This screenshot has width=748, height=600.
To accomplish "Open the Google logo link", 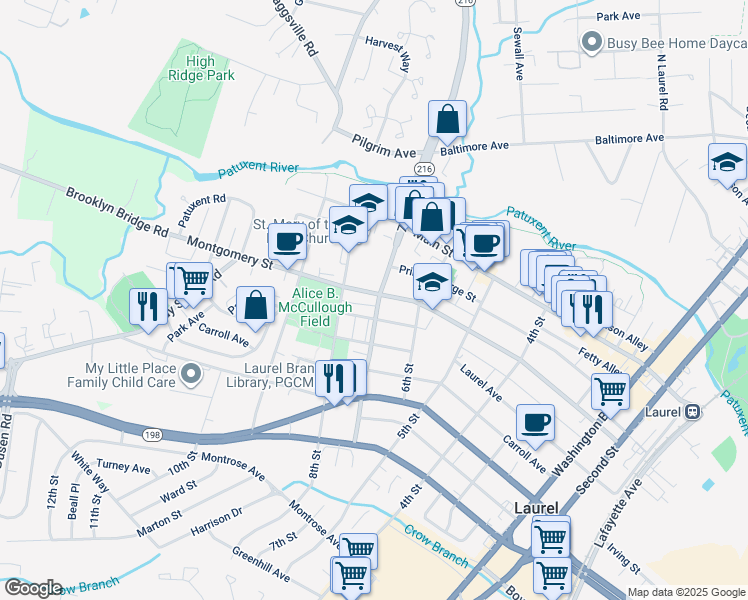I will pyautogui.click(x=31, y=588).
